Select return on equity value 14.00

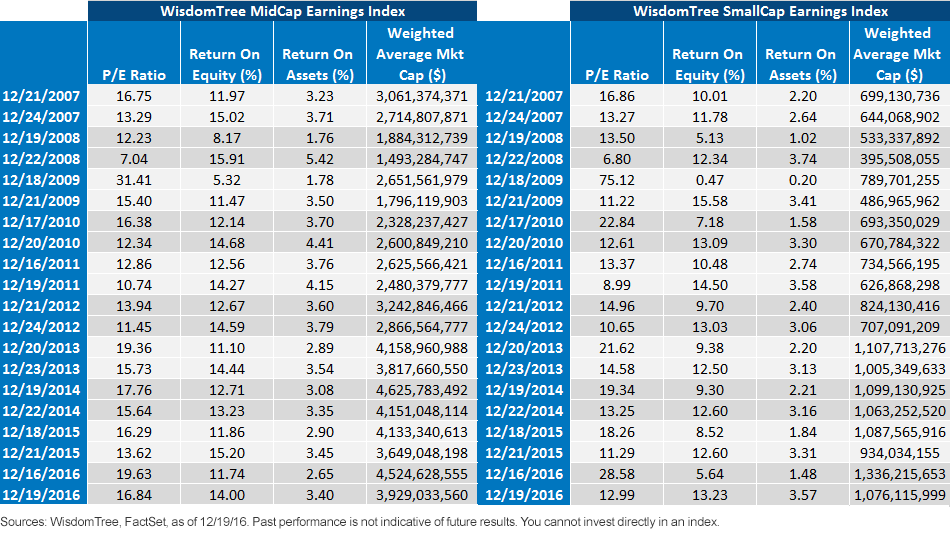pyautogui.click(x=227, y=495)
